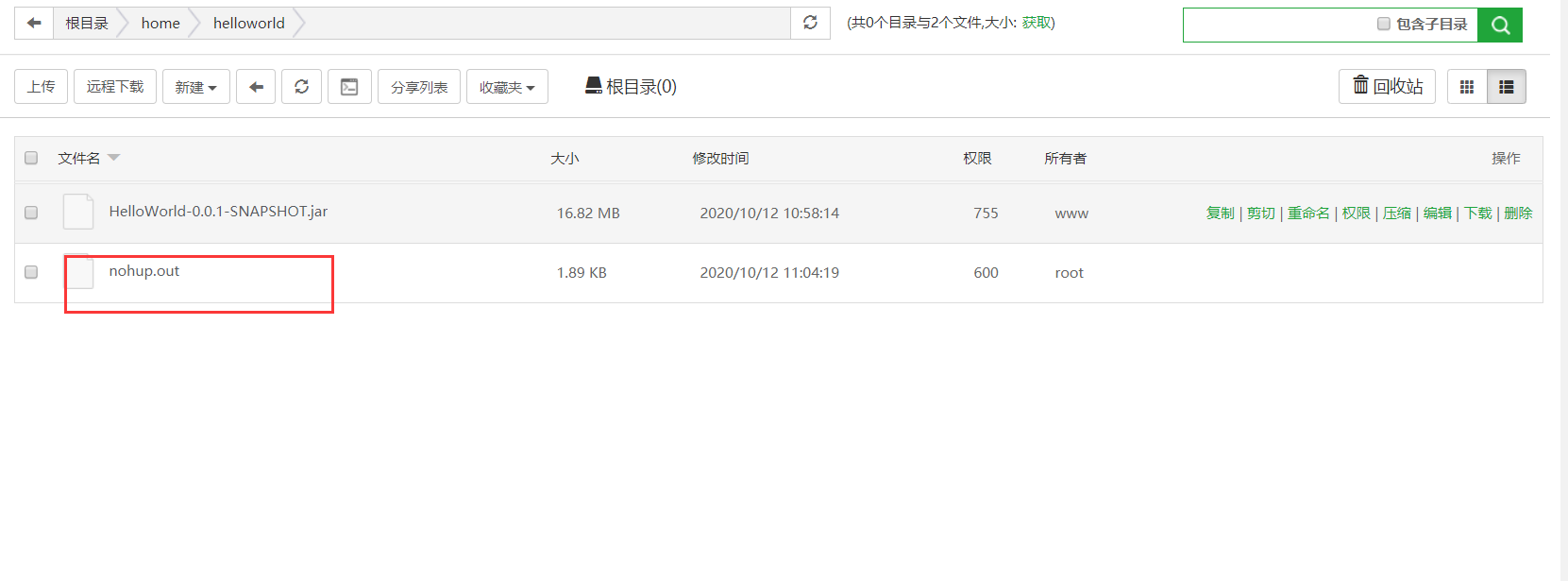Viewport: 1568px width, 581px height.
Task: Refresh the path bar with the reload icon
Action: (x=810, y=23)
